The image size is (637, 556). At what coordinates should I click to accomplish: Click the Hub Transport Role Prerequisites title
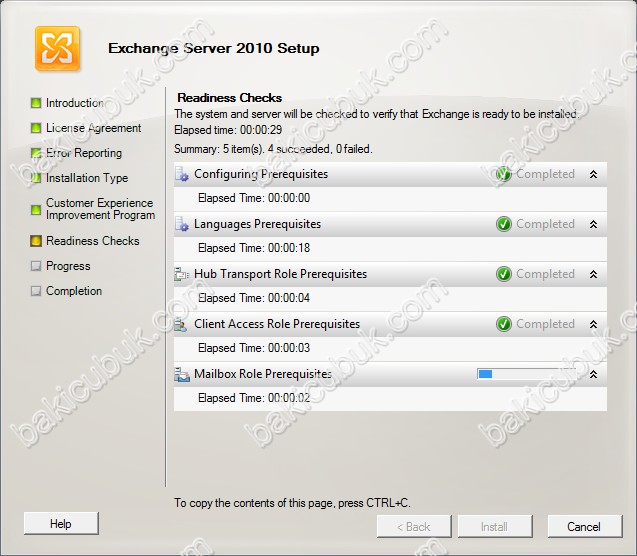point(280,274)
